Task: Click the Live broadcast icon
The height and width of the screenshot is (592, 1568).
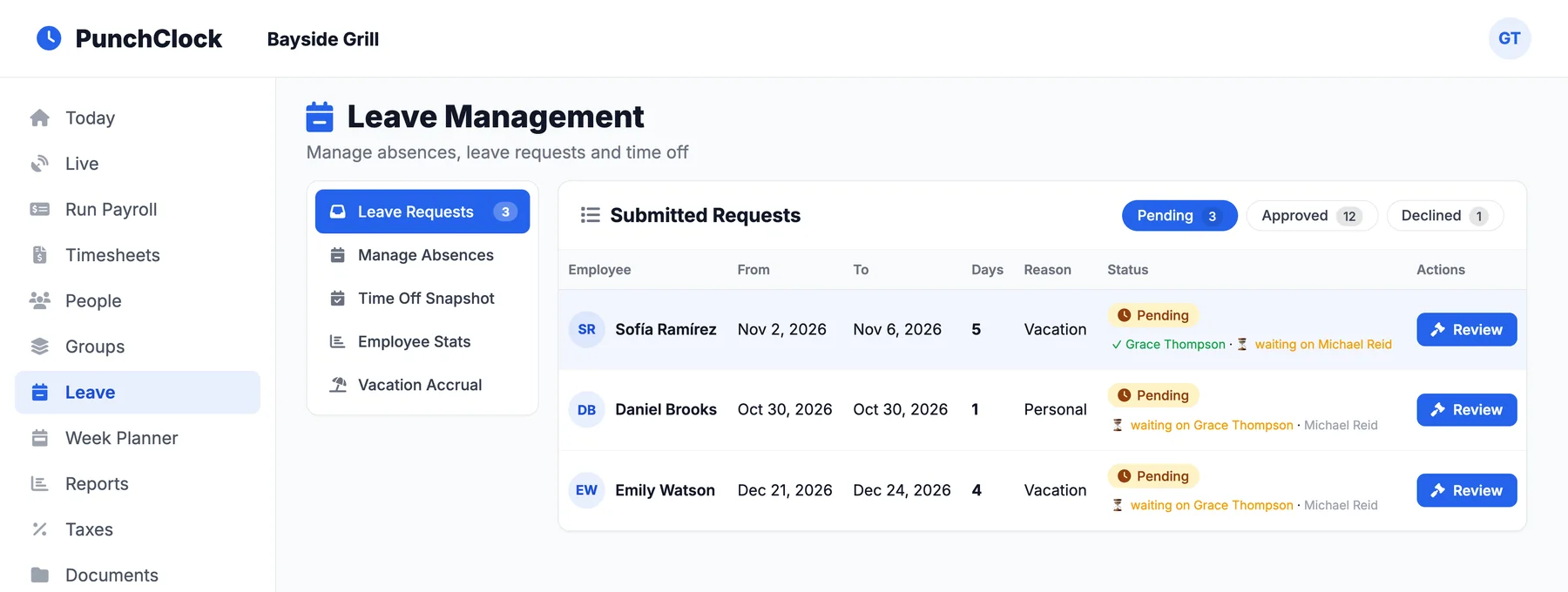Action: point(39,164)
